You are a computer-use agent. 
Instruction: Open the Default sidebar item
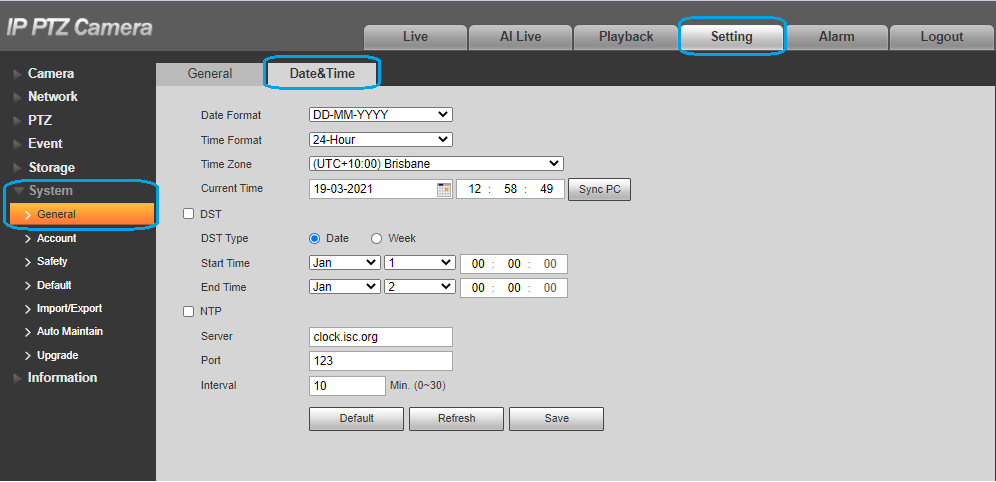(53, 285)
